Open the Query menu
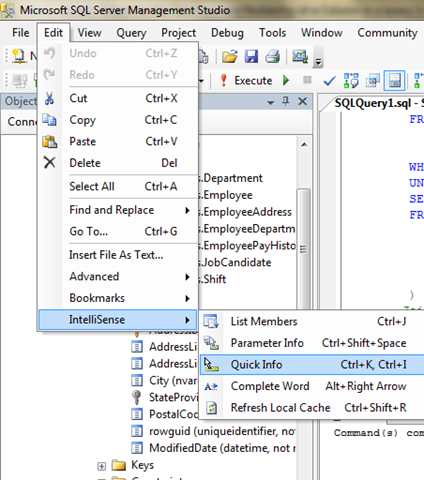 (x=131, y=33)
